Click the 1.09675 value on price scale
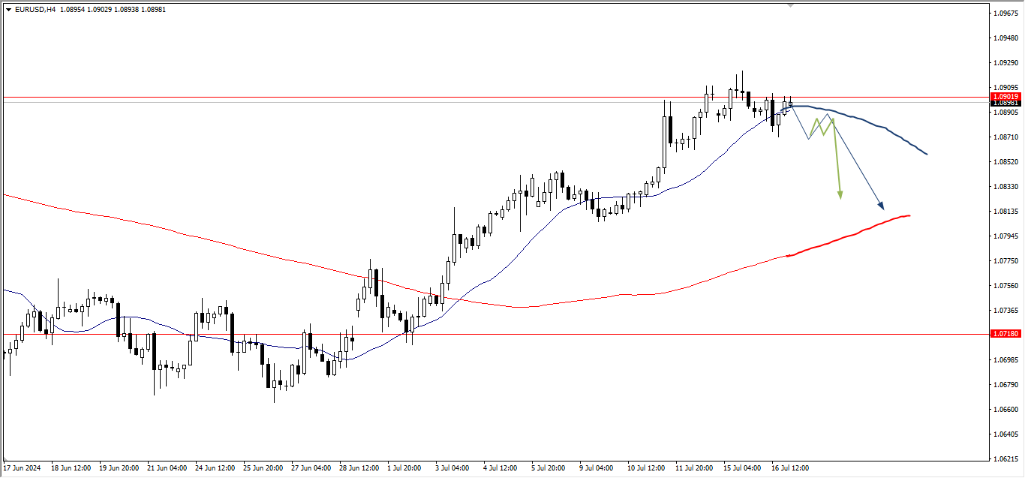 (1006, 14)
